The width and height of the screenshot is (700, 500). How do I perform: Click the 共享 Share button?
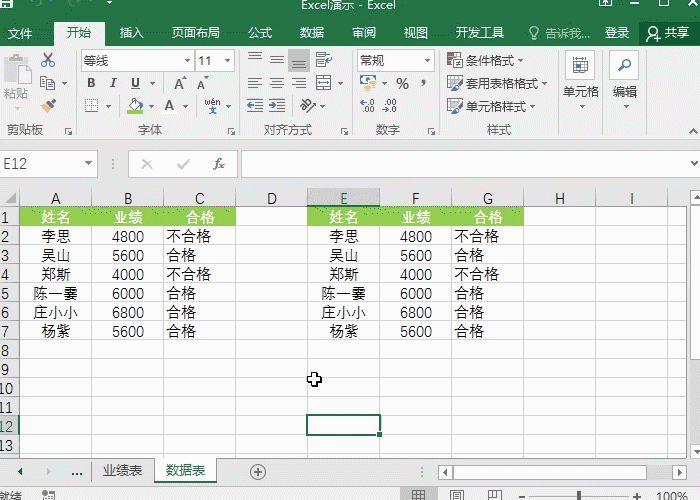coord(668,33)
